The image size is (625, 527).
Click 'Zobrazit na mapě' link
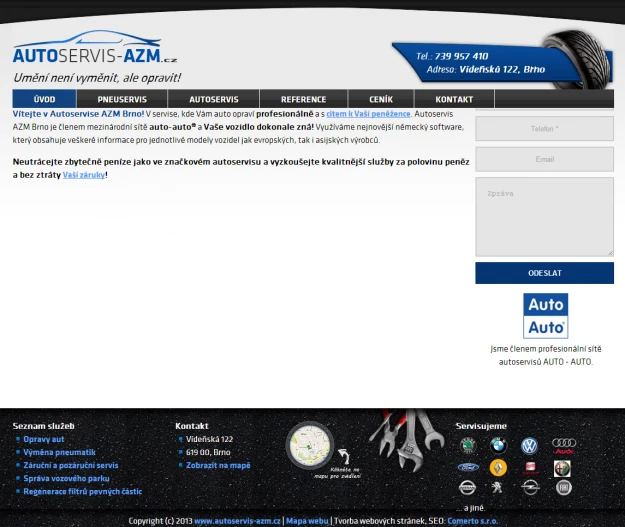point(218,465)
